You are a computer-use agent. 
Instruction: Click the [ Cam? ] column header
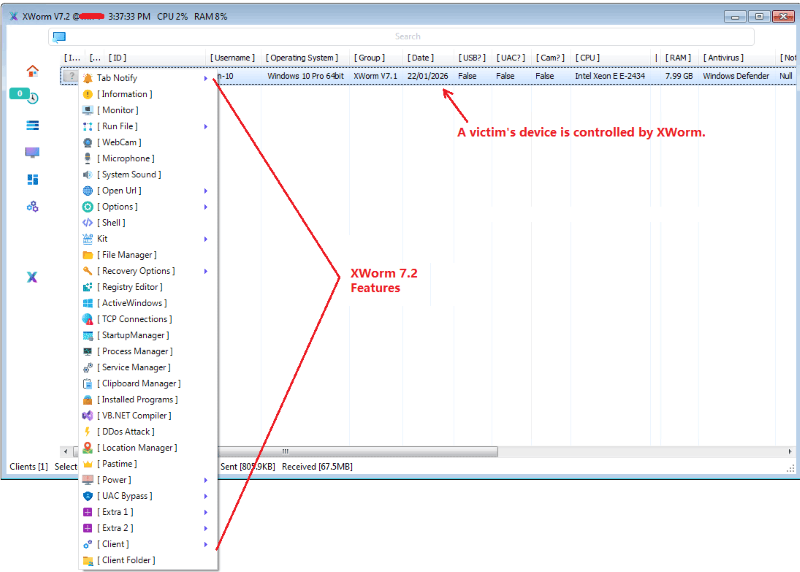pyautogui.click(x=550, y=58)
